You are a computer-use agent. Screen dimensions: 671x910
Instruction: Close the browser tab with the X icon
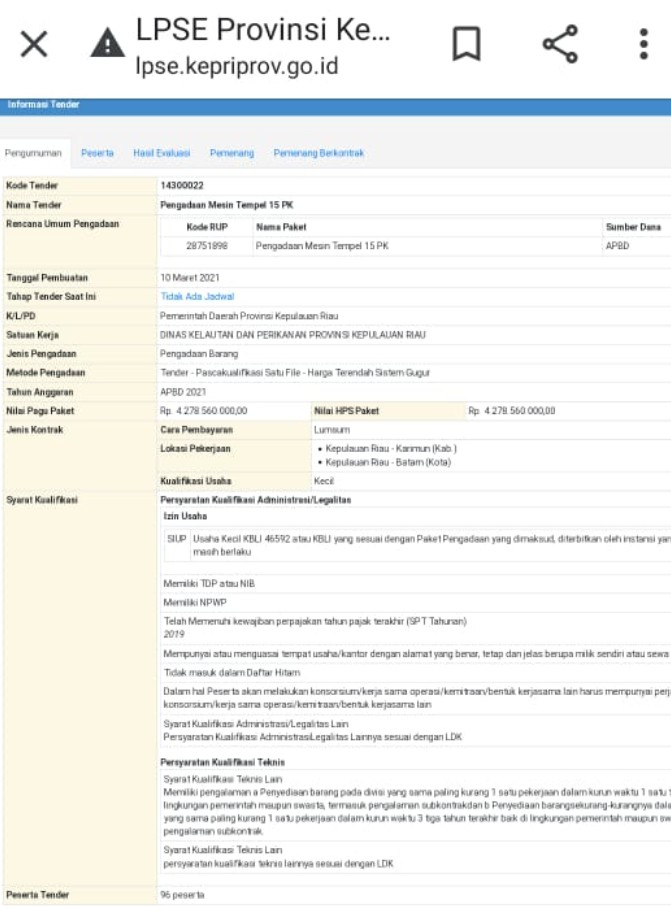point(34,44)
